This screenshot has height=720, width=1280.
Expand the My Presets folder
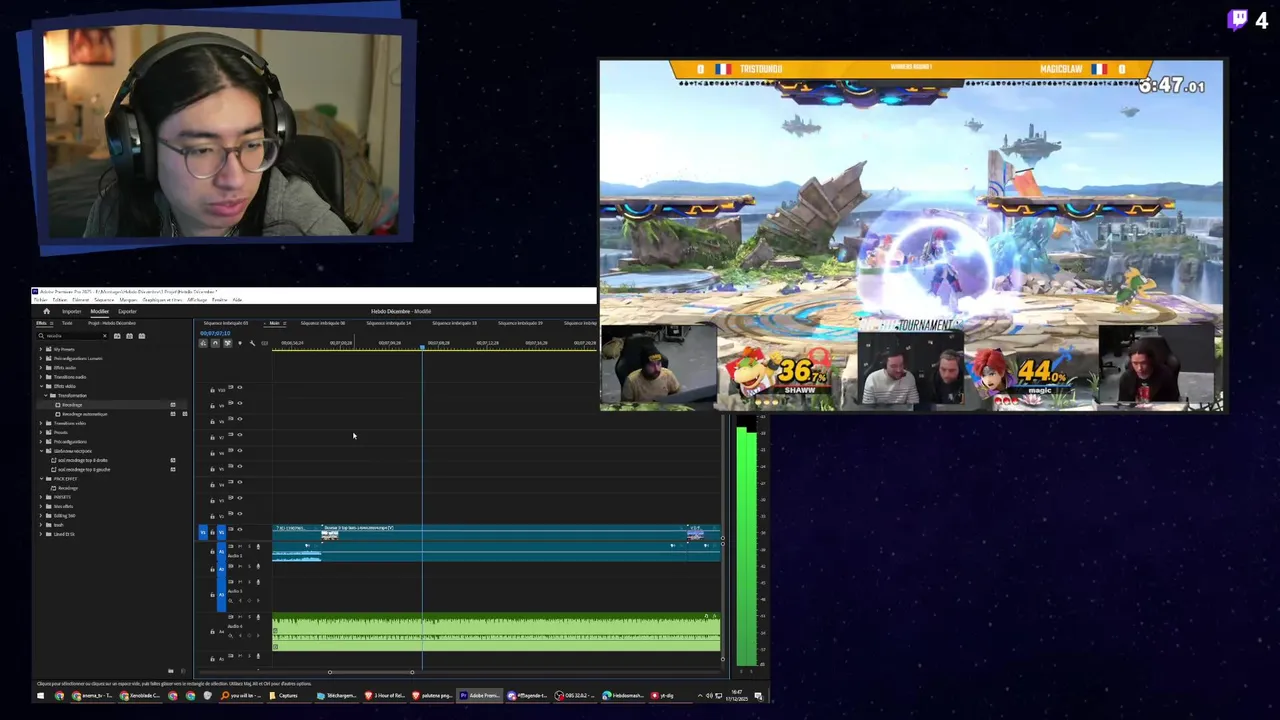[41, 349]
